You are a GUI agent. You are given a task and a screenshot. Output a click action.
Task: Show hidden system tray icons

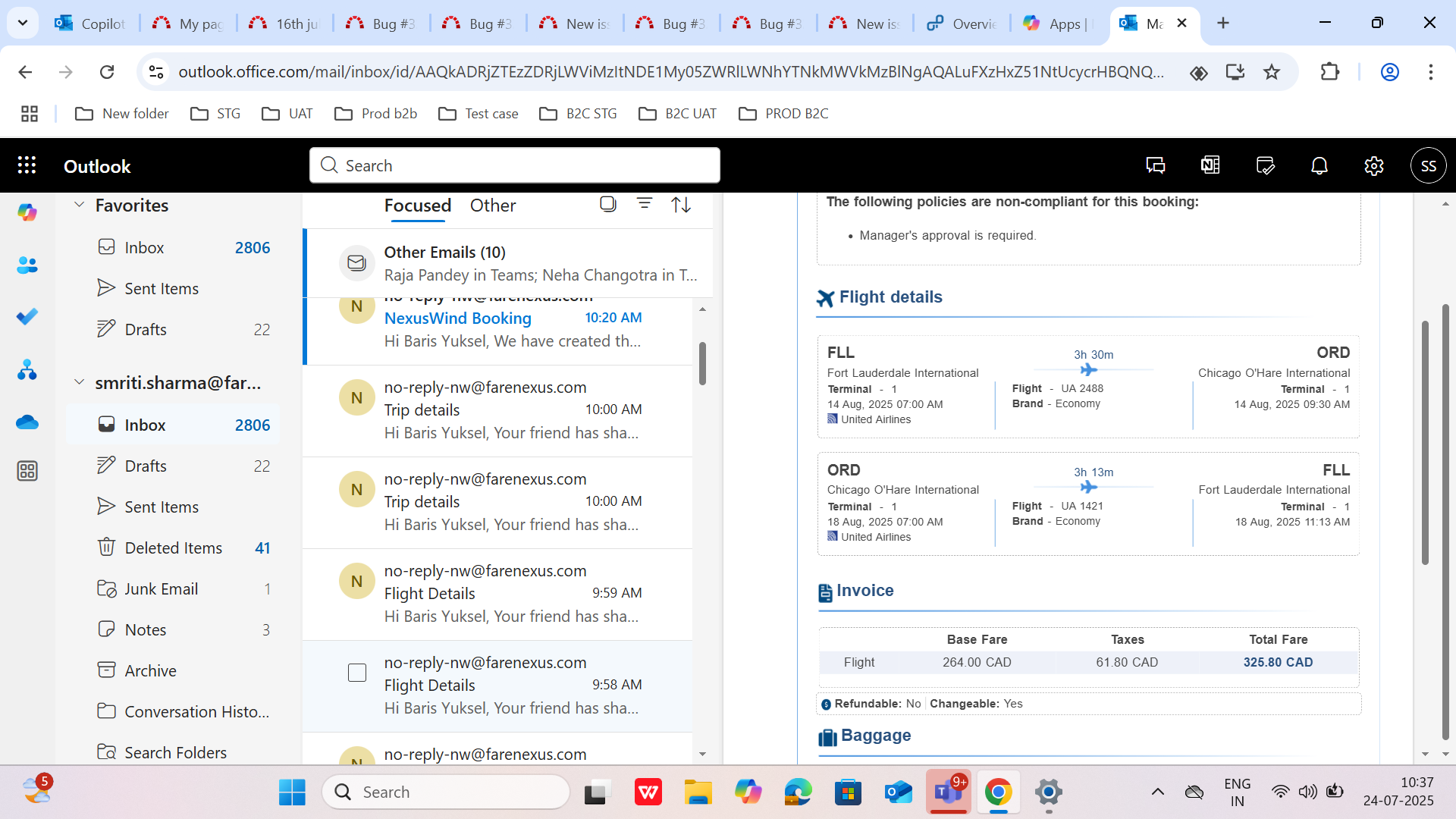(x=1158, y=792)
